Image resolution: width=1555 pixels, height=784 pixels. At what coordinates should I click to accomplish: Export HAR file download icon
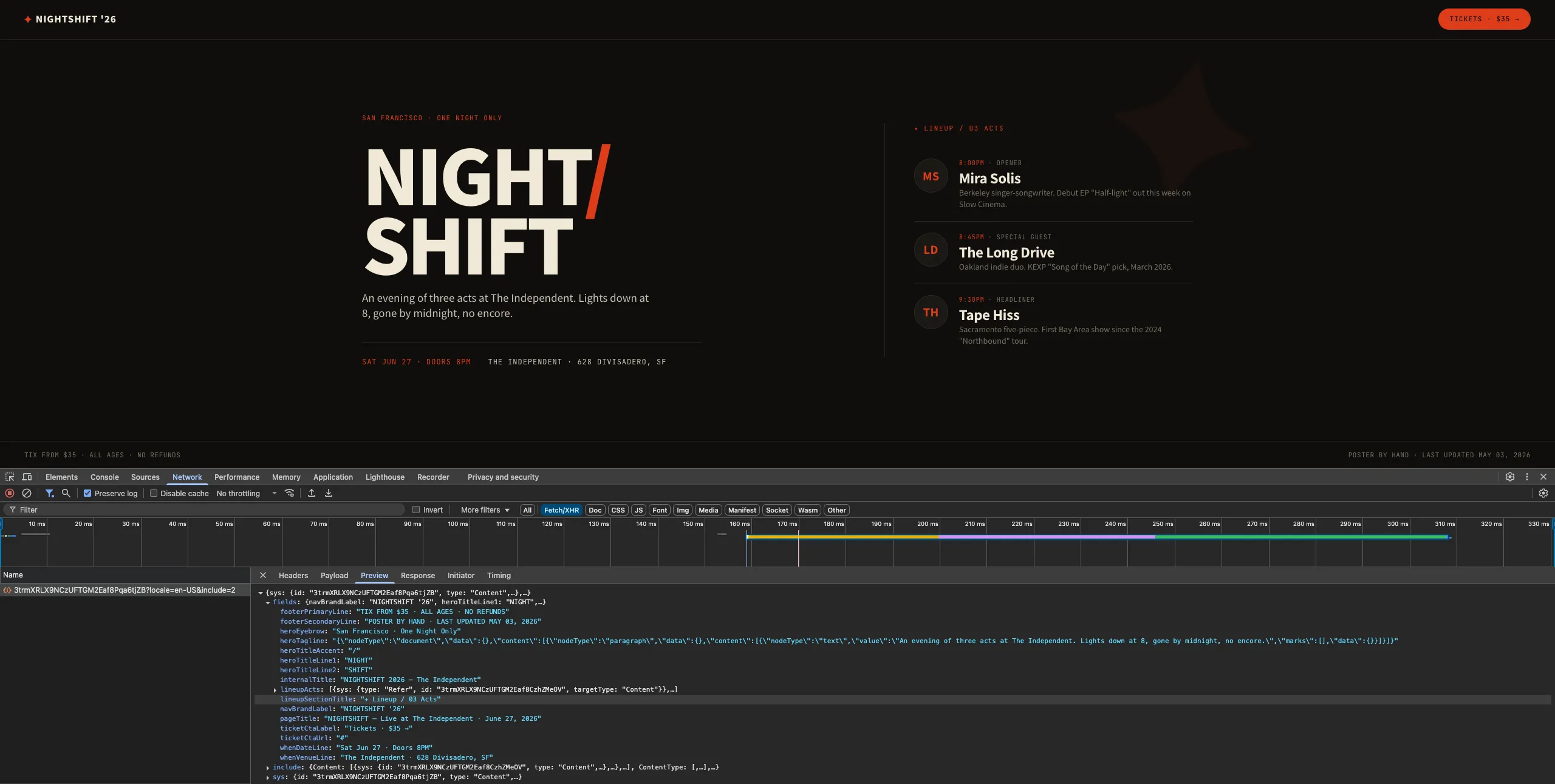pyautogui.click(x=329, y=493)
